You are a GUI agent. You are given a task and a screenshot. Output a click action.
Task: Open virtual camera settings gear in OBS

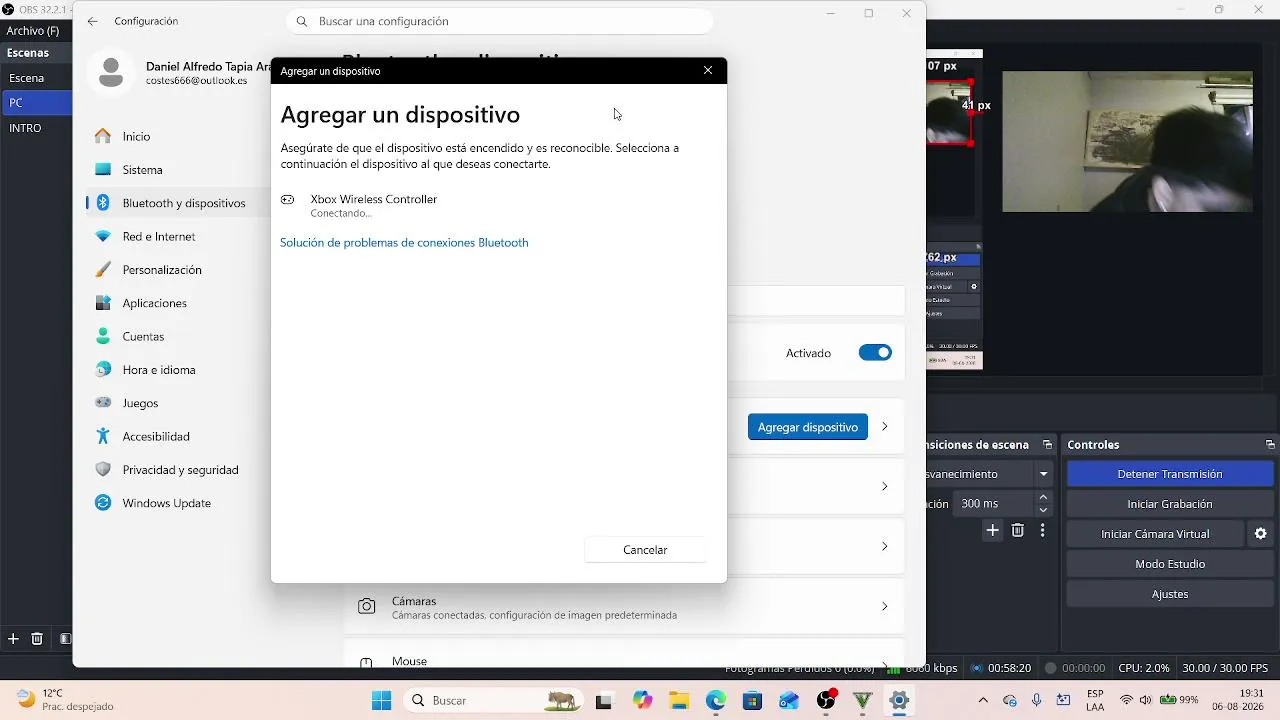[1261, 534]
